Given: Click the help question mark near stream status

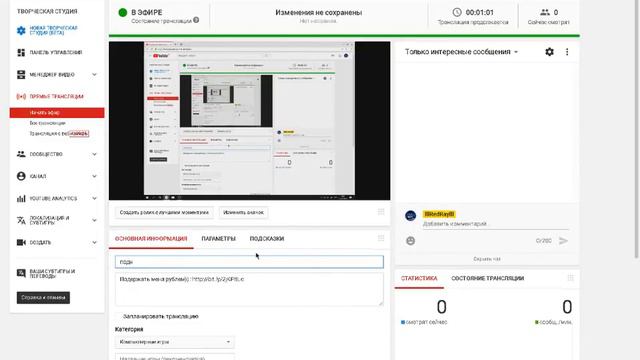Looking at the screenshot, I should coord(196,20).
